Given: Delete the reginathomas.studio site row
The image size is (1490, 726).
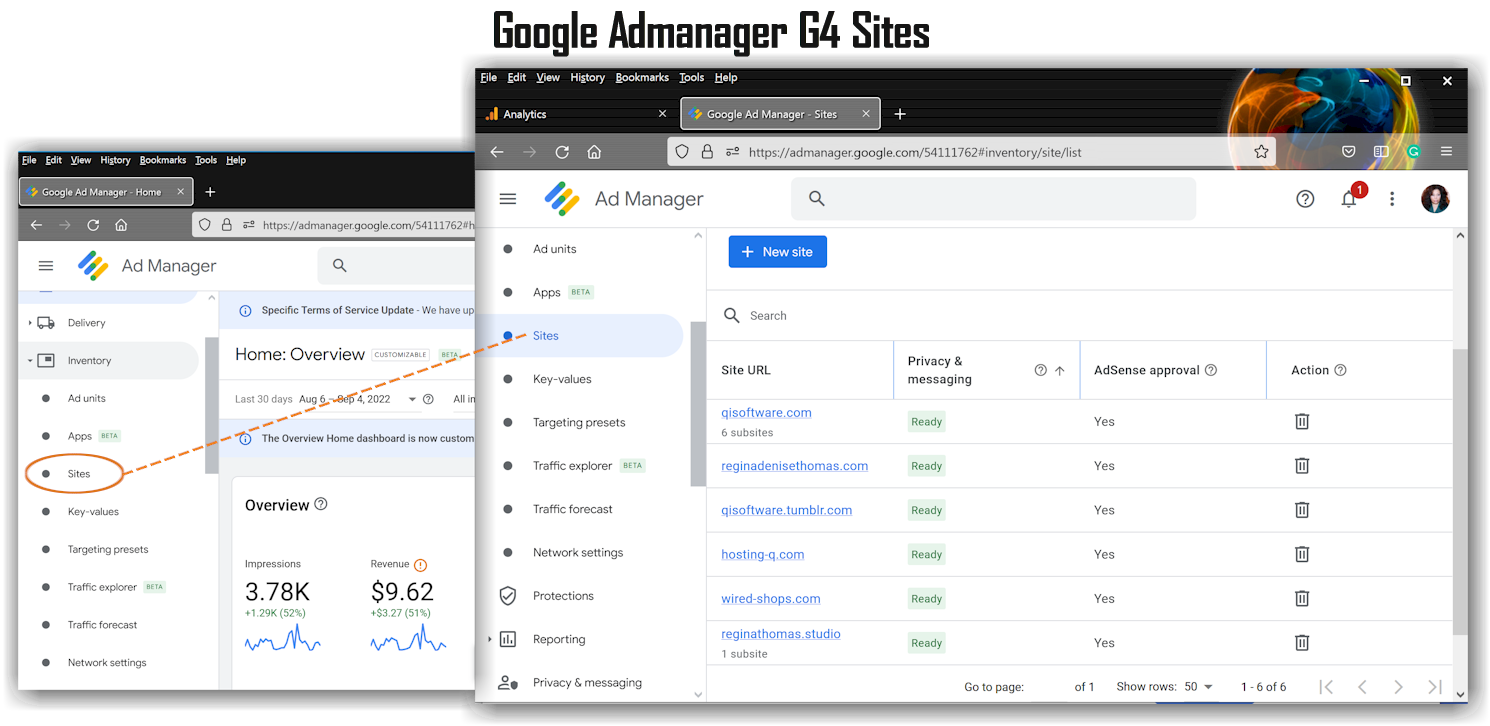Looking at the screenshot, I should click(1301, 643).
